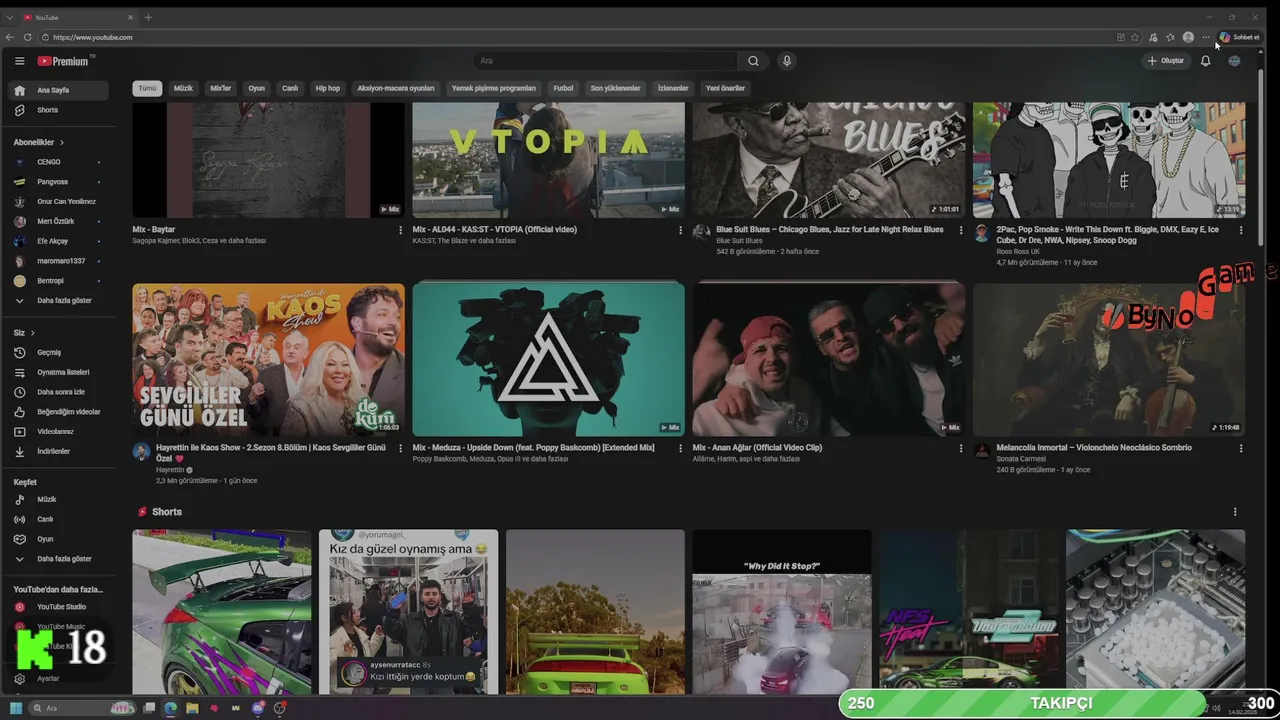Screen dimensions: 1280x720
Task: Open a new browser tab
Action: pyautogui.click(x=148, y=17)
